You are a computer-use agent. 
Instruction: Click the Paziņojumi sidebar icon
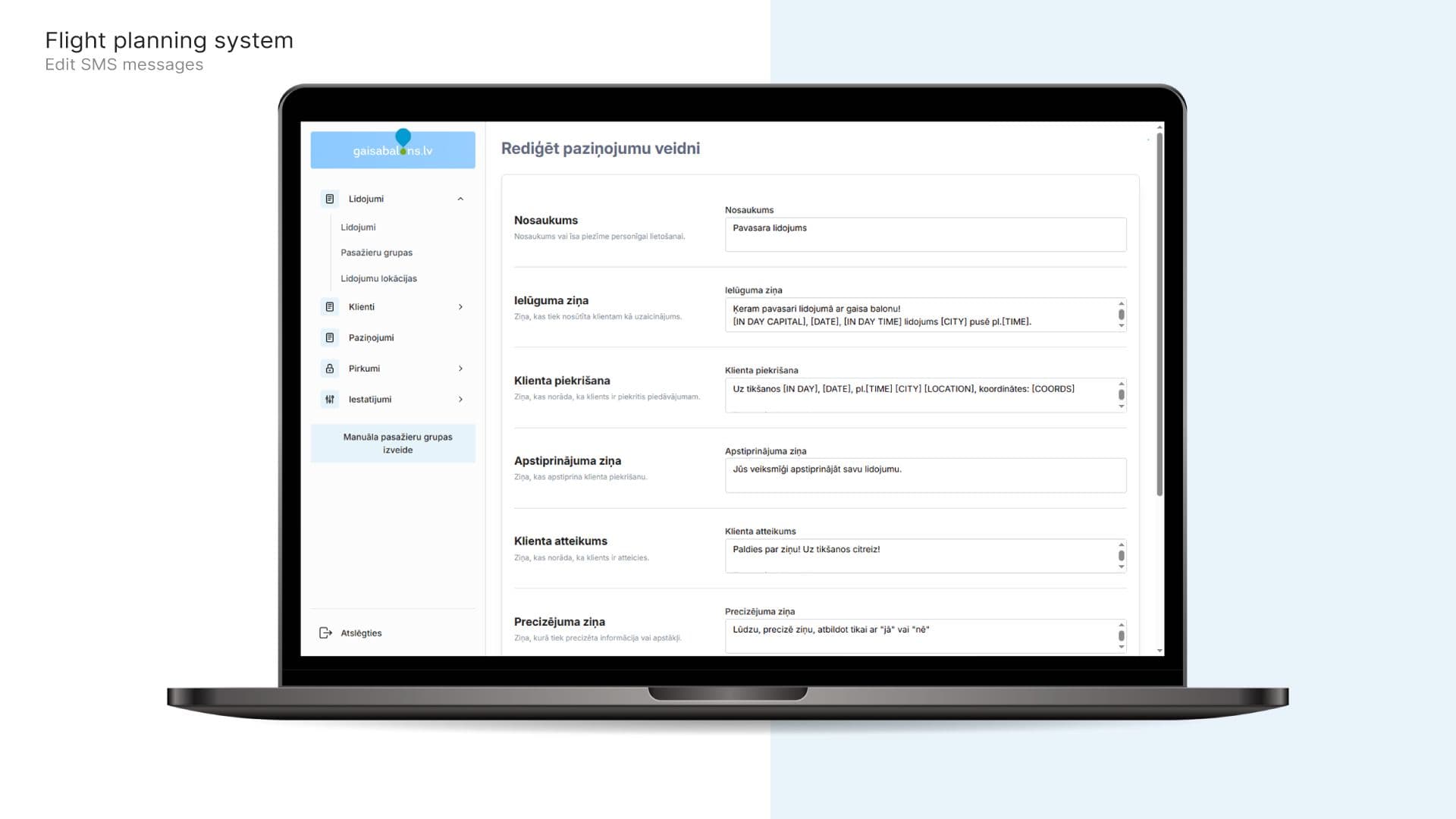pos(329,337)
